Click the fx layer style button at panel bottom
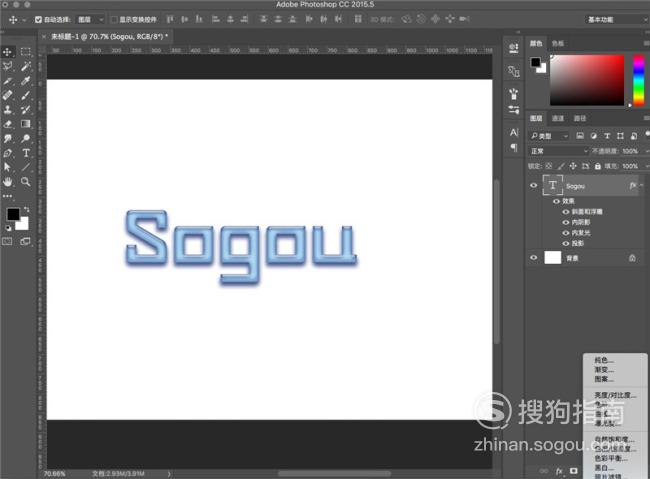Screen dimensions: 650x479 559,471
